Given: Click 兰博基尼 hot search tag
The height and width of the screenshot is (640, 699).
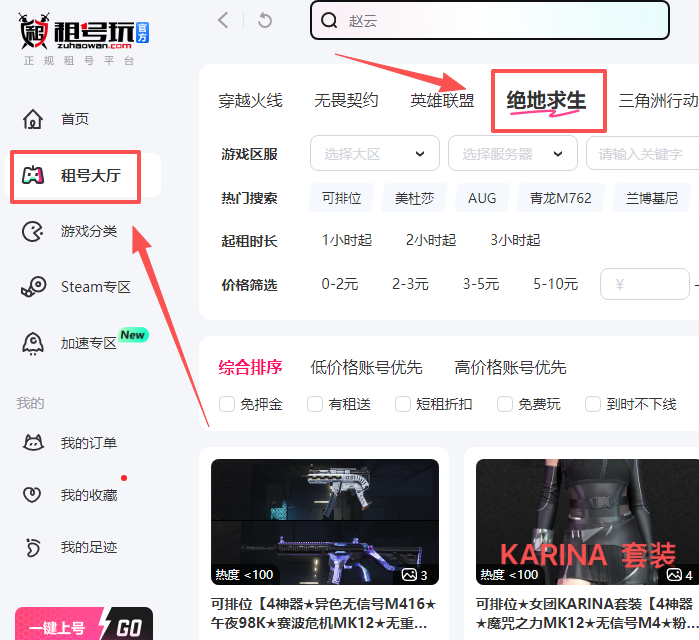Looking at the screenshot, I should pyautogui.click(x=652, y=197).
